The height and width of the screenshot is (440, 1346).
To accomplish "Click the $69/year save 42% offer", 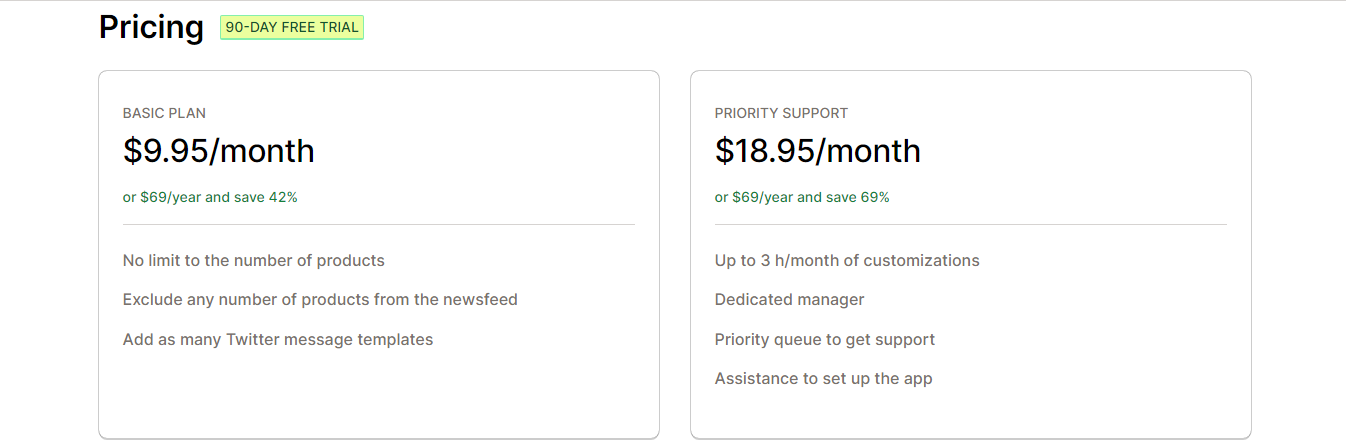I will (x=210, y=197).
